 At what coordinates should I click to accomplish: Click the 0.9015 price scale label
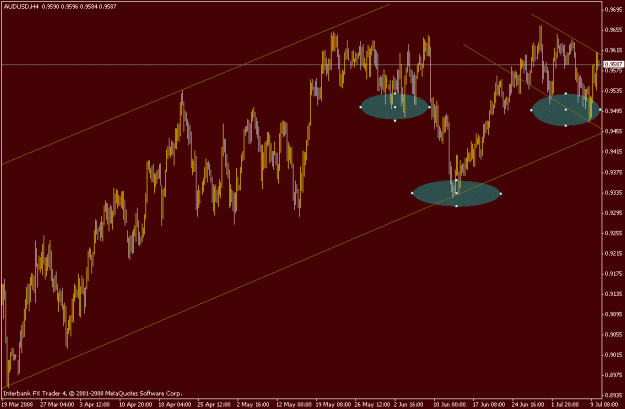pos(614,355)
